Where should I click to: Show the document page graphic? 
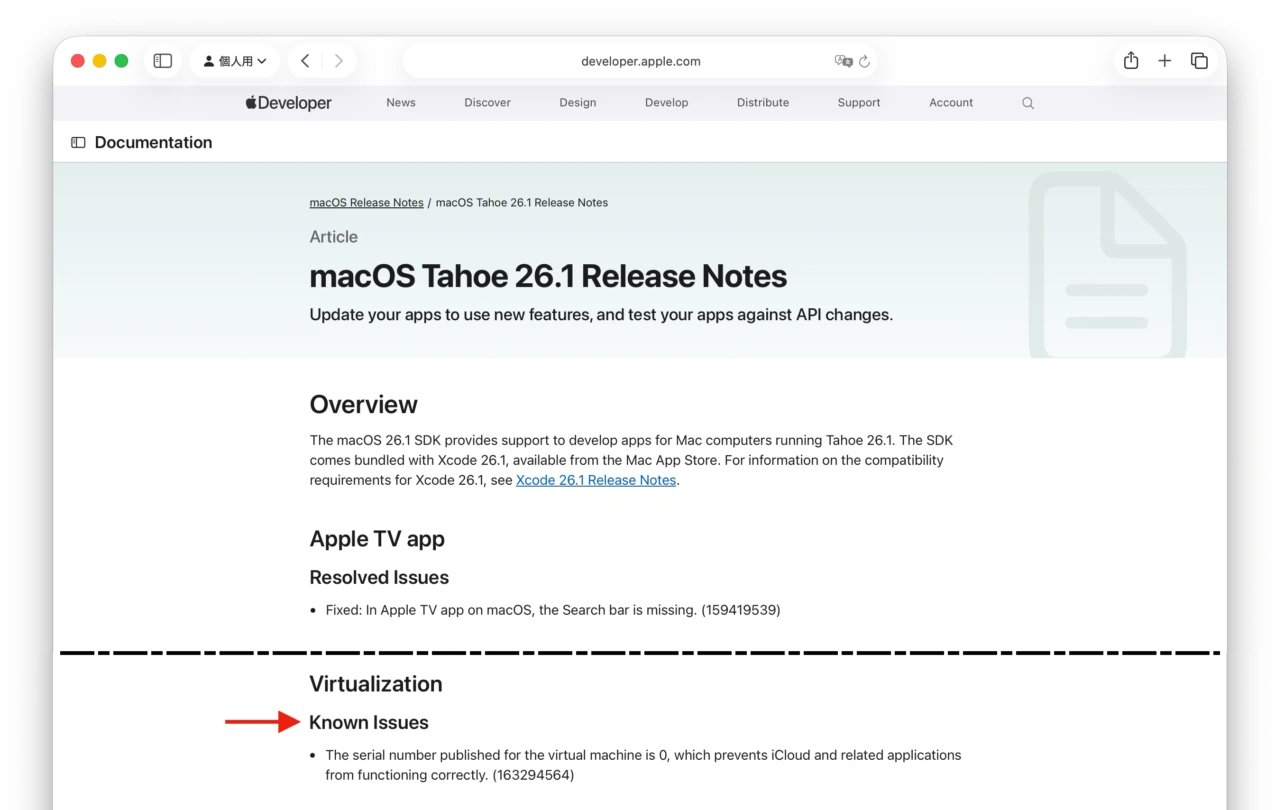coord(1107,262)
